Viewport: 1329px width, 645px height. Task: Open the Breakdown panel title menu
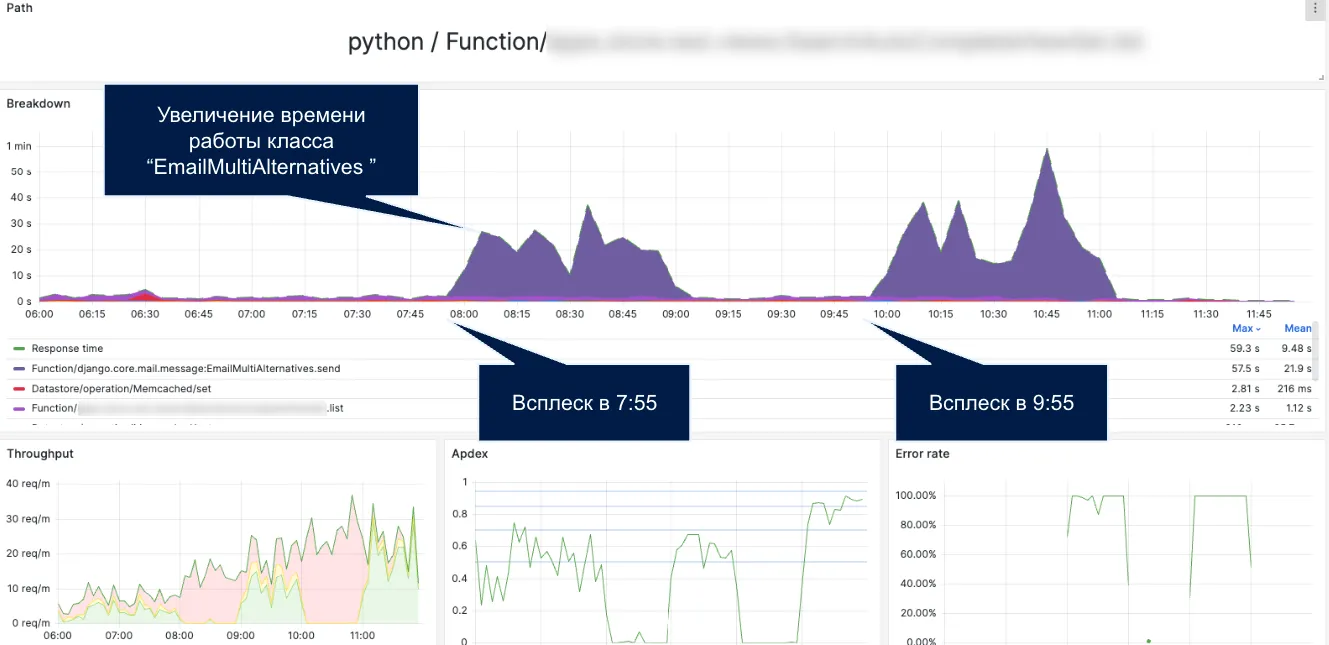click(x=38, y=103)
